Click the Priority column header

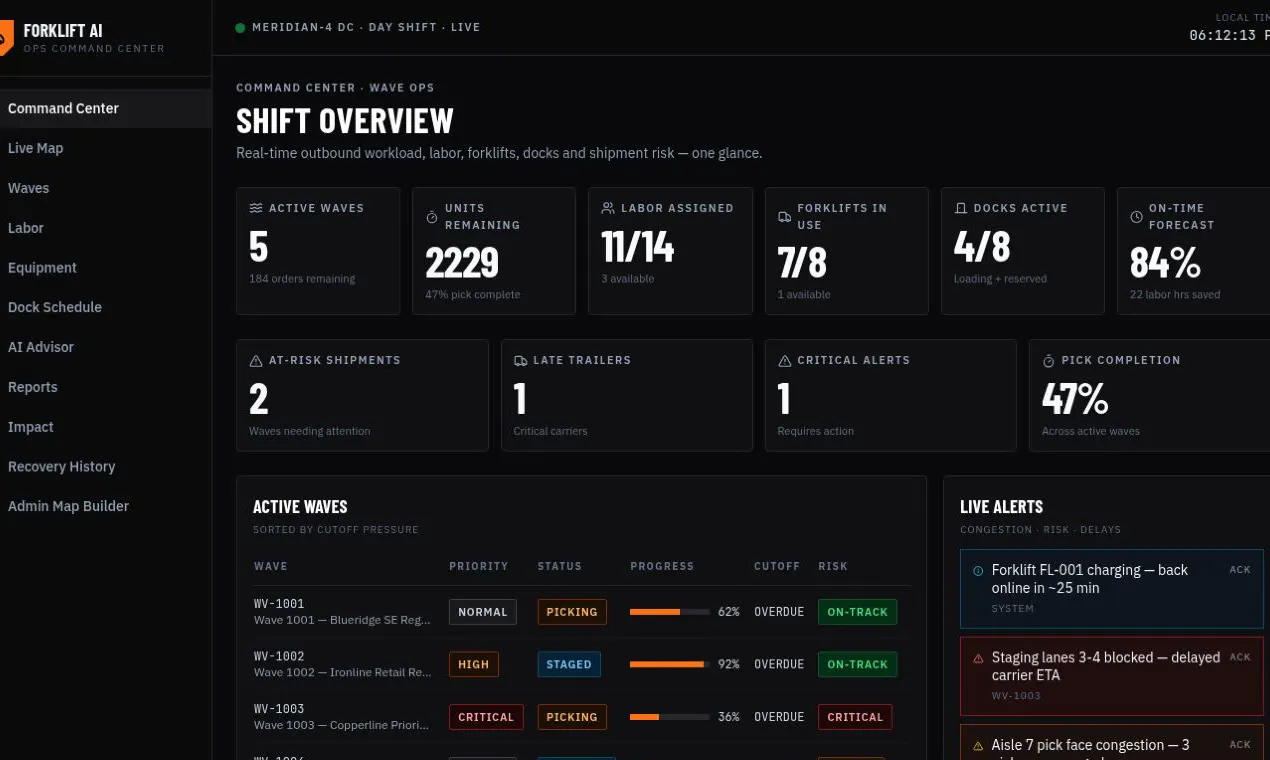479,566
